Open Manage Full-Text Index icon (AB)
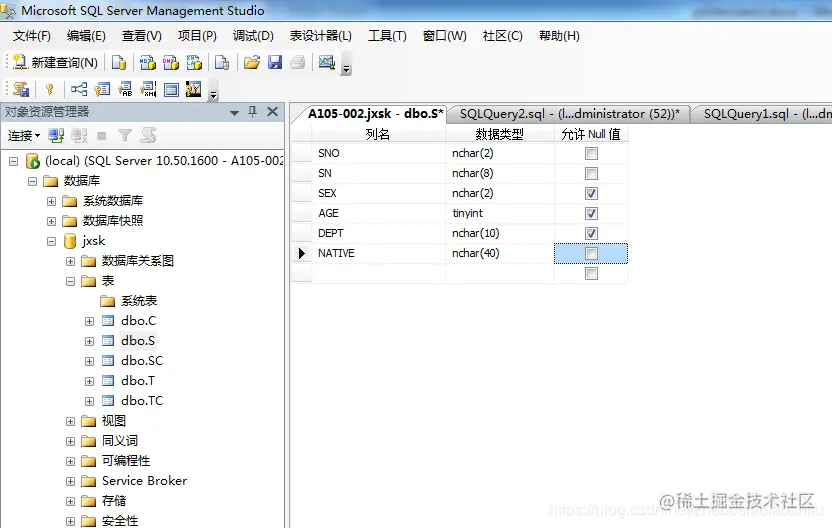 click(x=125, y=89)
